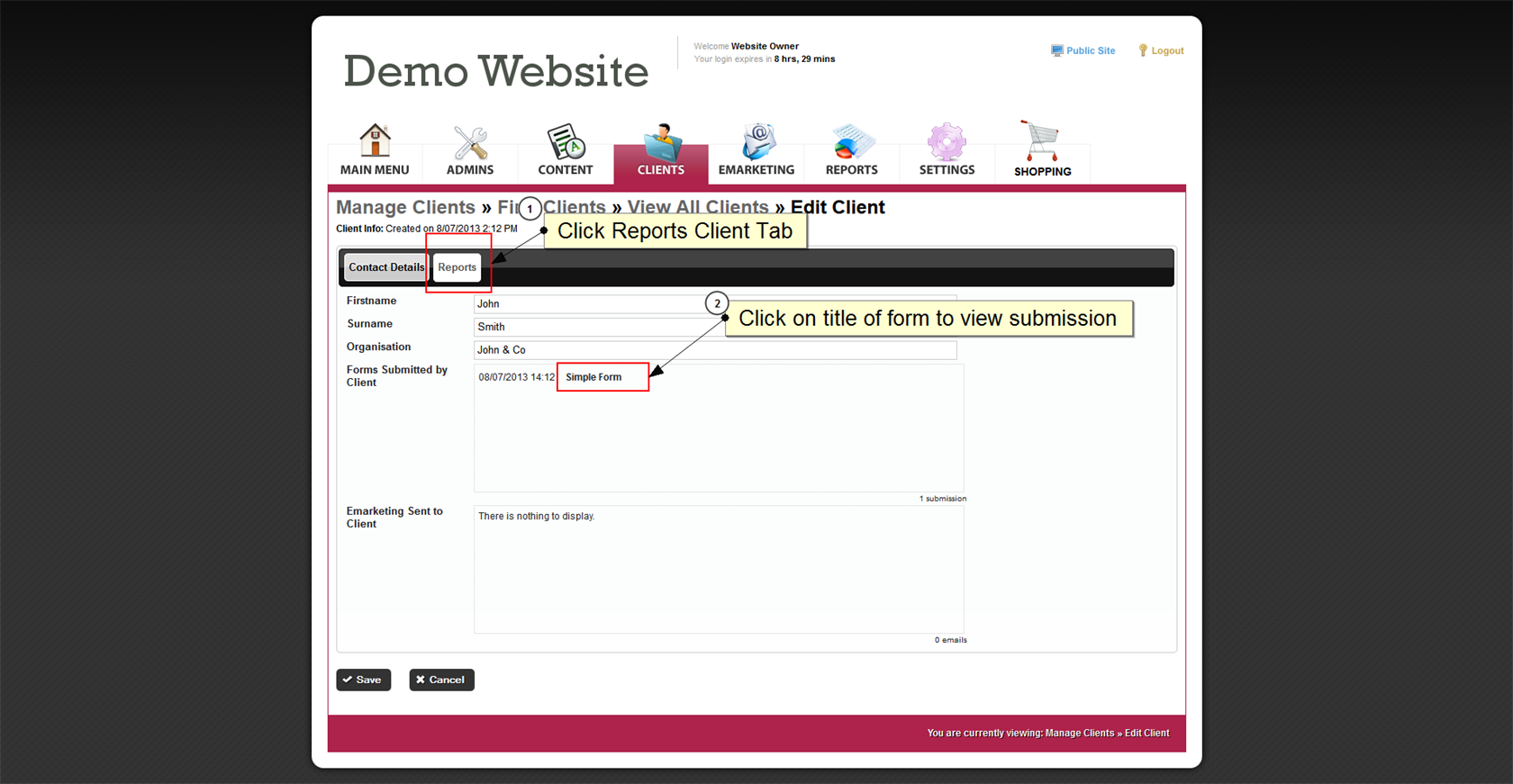
Task: Select the Clients folder icon
Action: pyautogui.click(x=661, y=142)
